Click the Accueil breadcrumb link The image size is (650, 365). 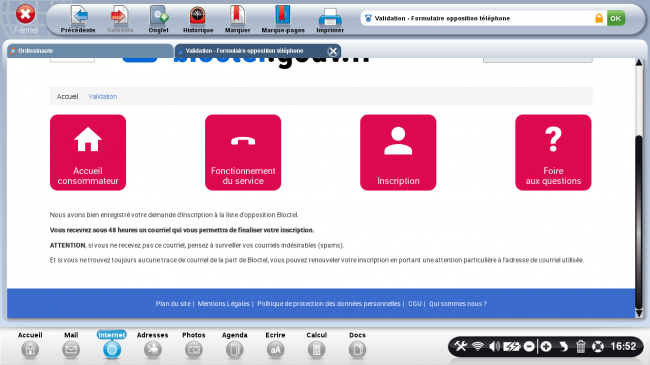(67, 97)
